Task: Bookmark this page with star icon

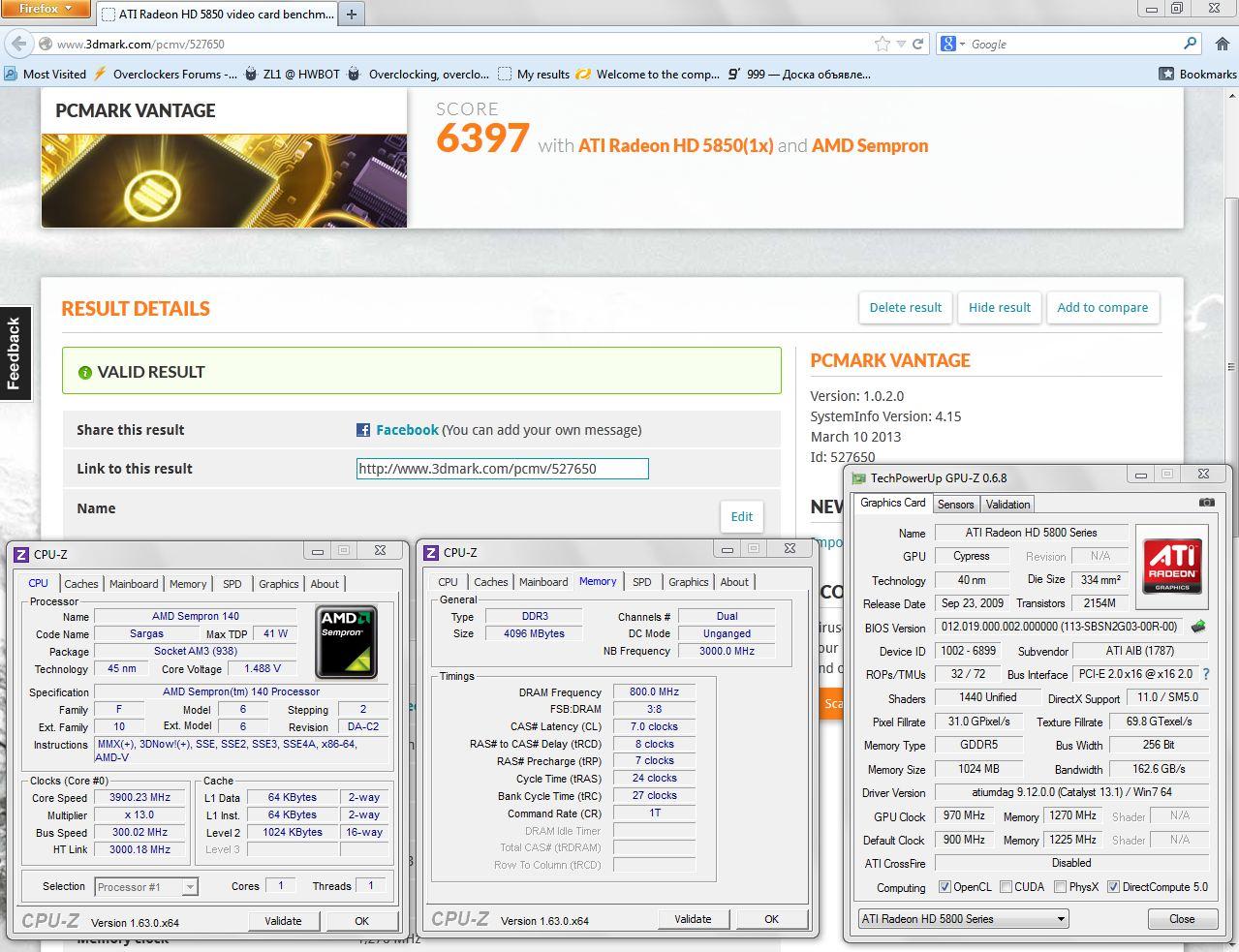Action: (882, 44)
